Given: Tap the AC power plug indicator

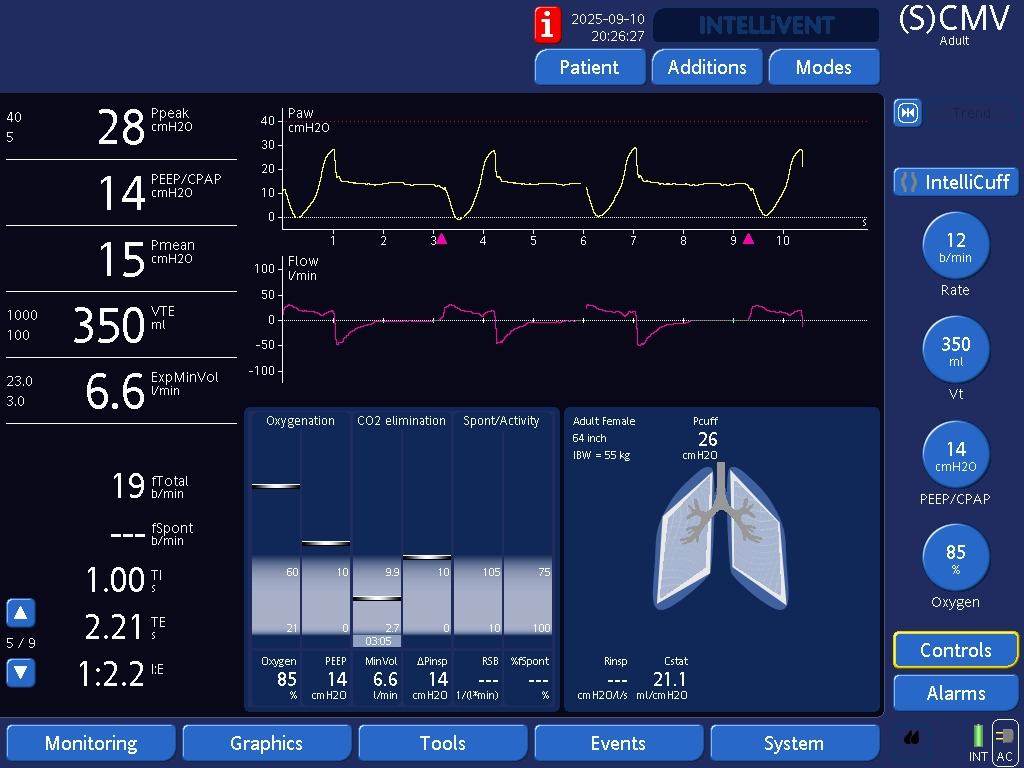Looking at the screenshot, I should coord(1005,743).
